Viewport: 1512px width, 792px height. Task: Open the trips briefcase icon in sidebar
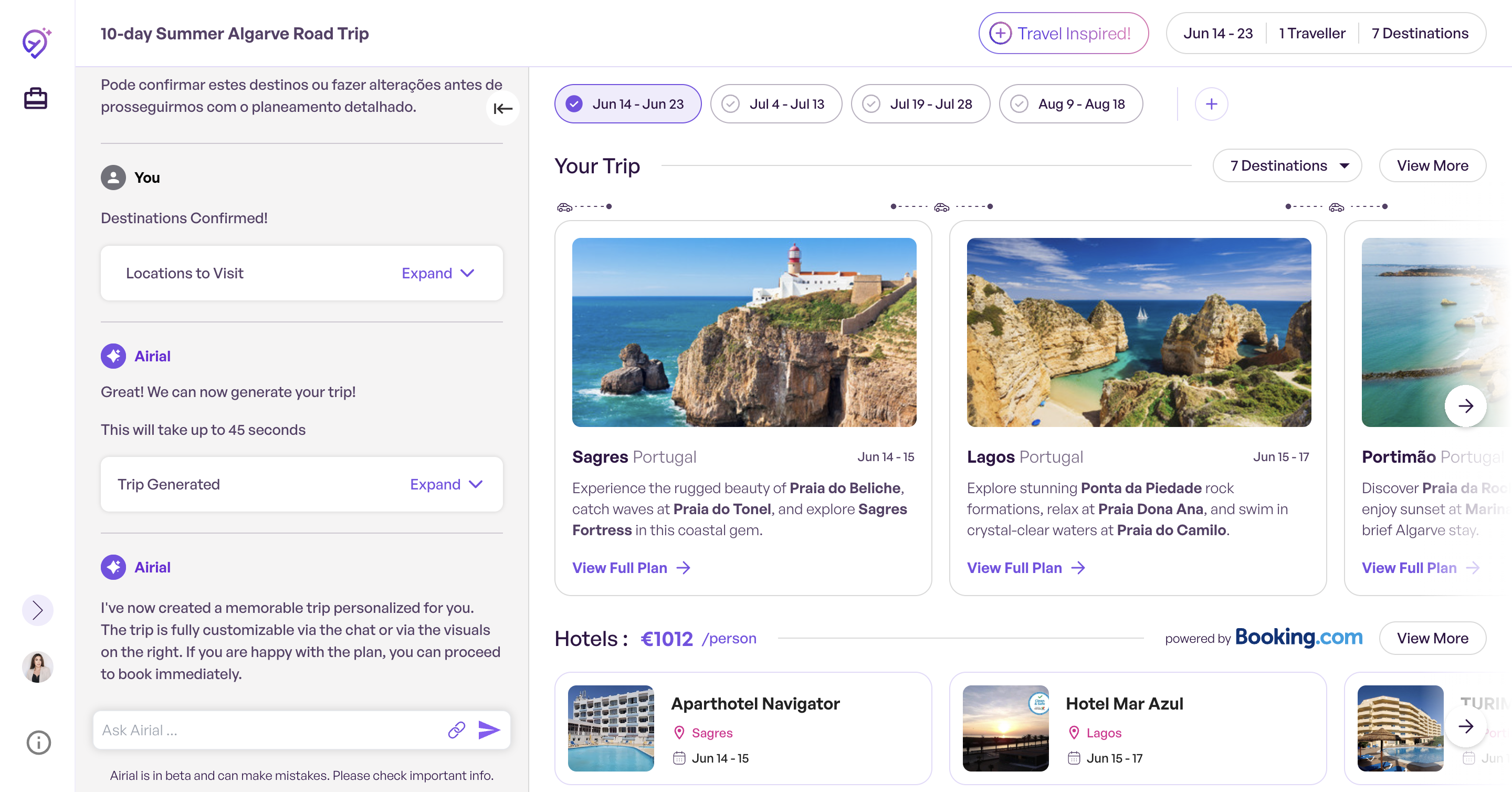(x=35, y=98)
